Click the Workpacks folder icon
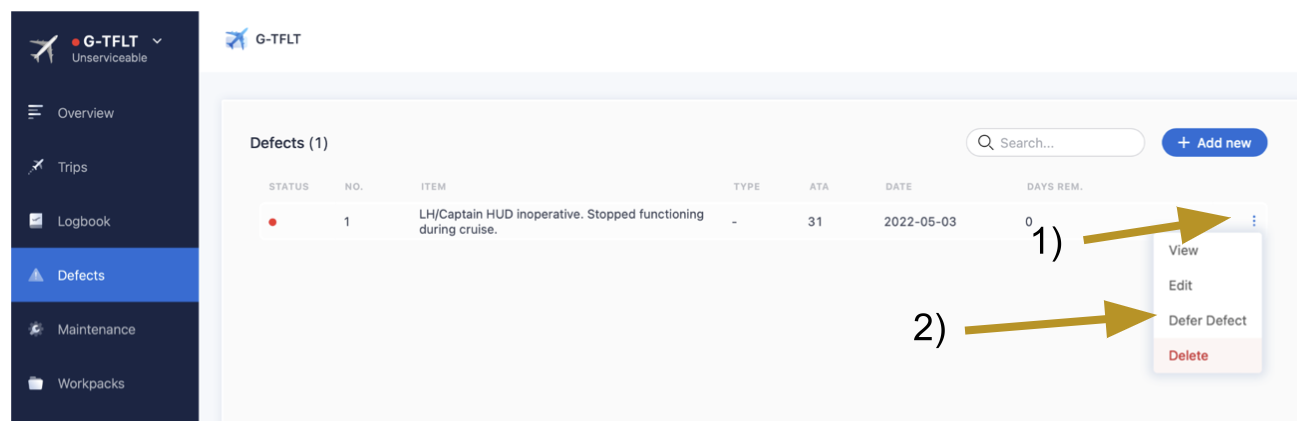Viewport: 1312px width, 438px height. (36, 383)
